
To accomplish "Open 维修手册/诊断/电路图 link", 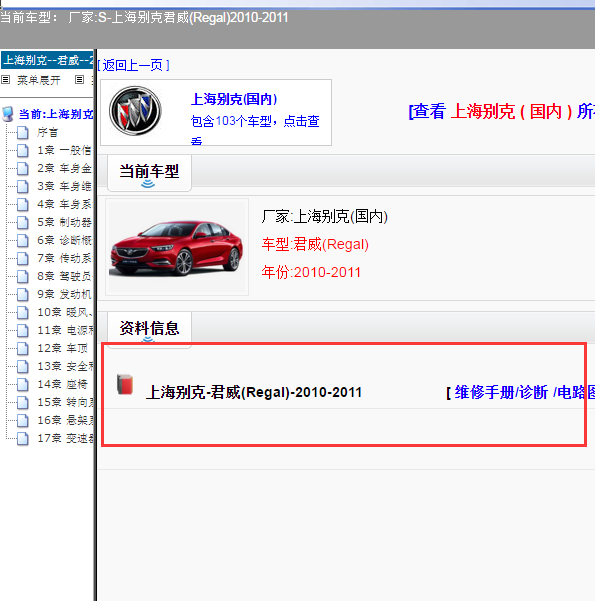I will [x=524, y=392].
